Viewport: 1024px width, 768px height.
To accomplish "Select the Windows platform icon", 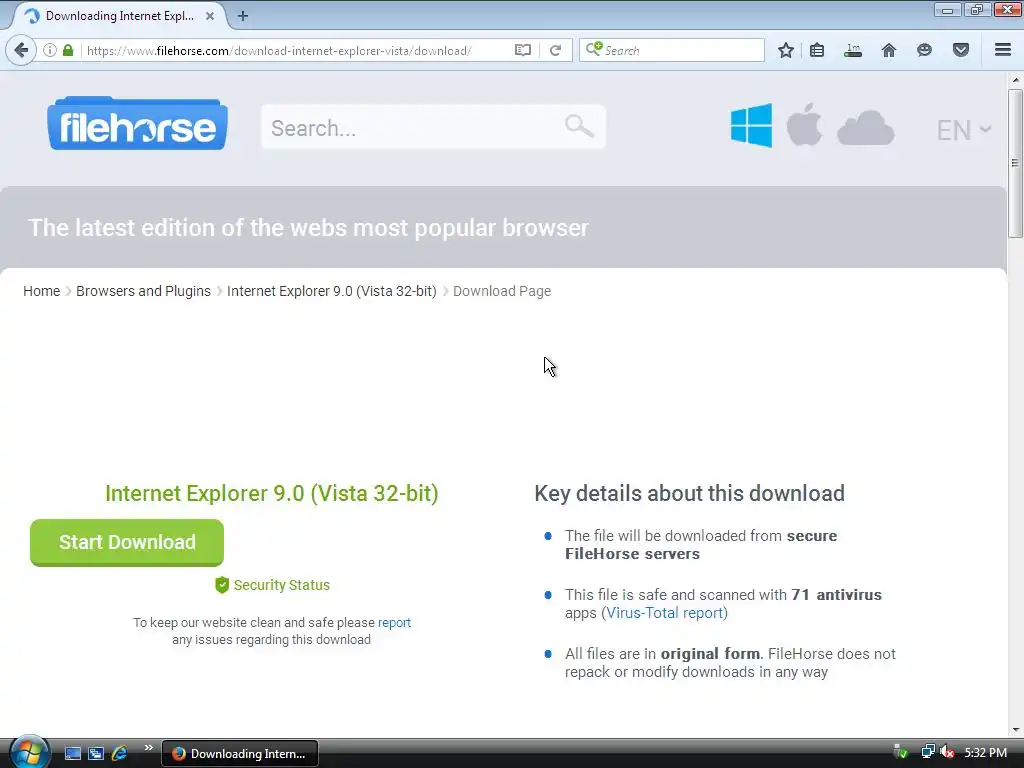I will click(751, 125).
